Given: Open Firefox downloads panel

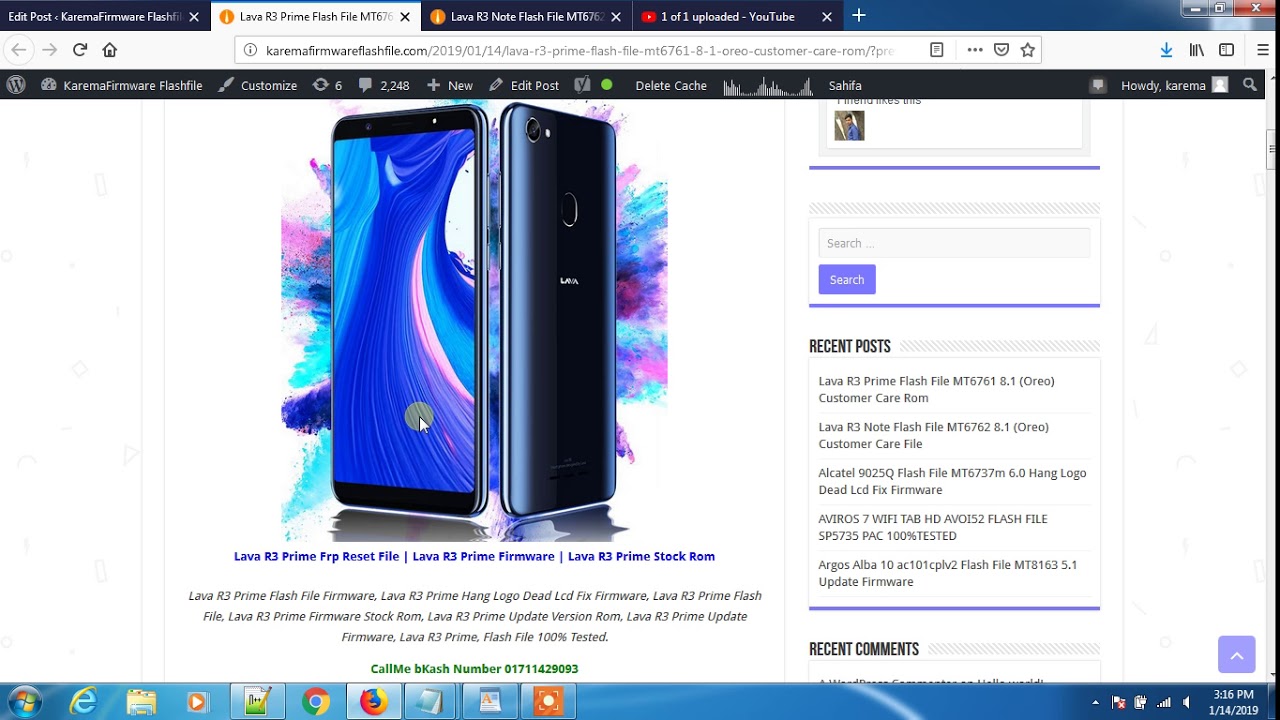Looking at the screenshot, I should pos(1166,50).
